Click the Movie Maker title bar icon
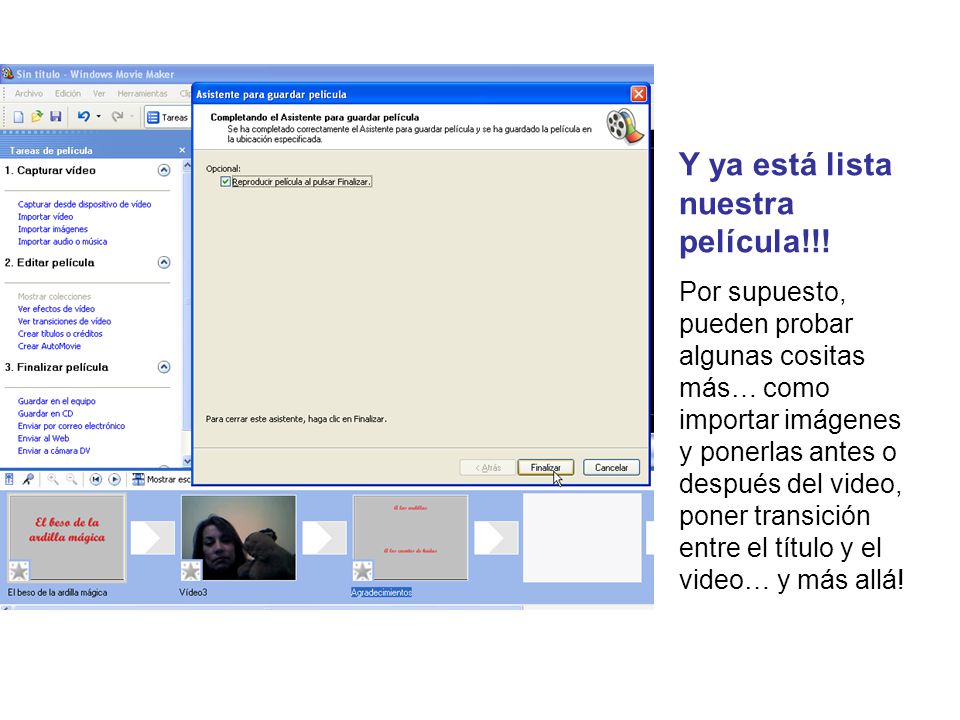This screenshot has height=720, width=960. click(x=7, y=73)
